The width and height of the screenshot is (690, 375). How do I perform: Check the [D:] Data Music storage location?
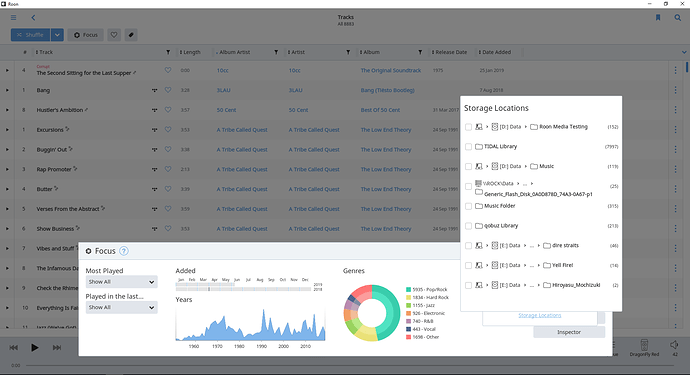468,166
